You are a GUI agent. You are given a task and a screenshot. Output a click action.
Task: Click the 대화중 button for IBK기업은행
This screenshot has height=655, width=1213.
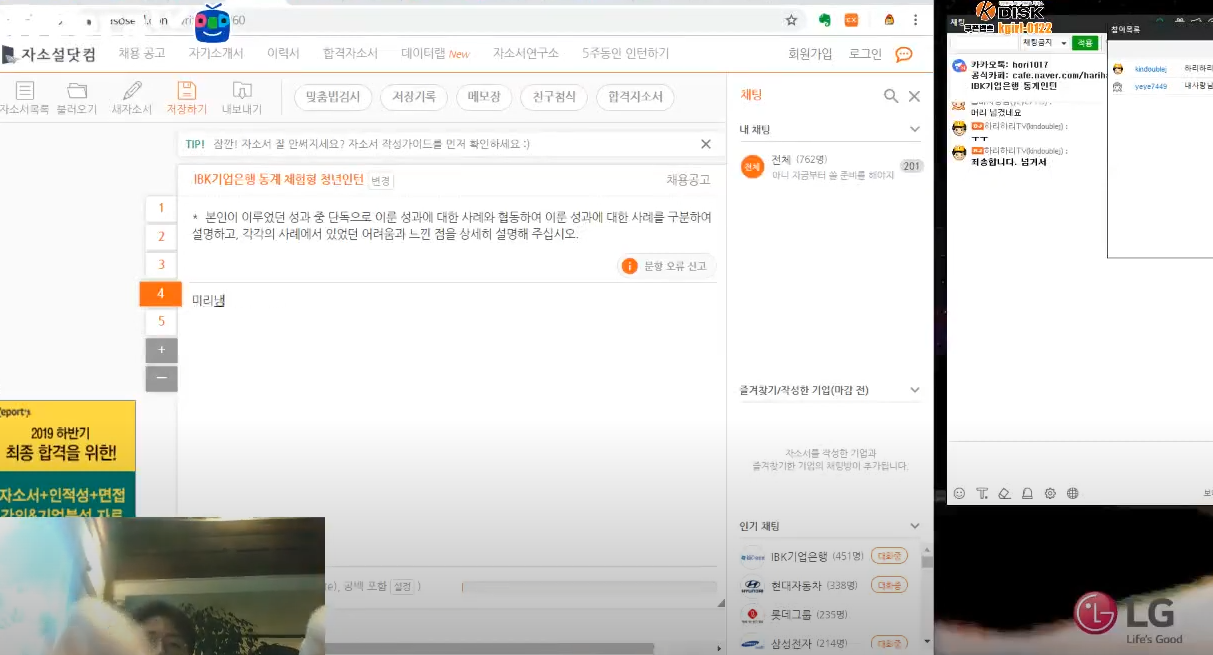[889, 557]
